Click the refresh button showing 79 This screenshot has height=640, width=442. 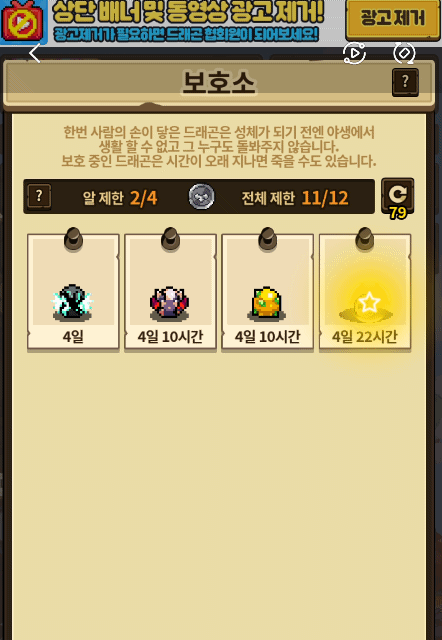(398, 198)
